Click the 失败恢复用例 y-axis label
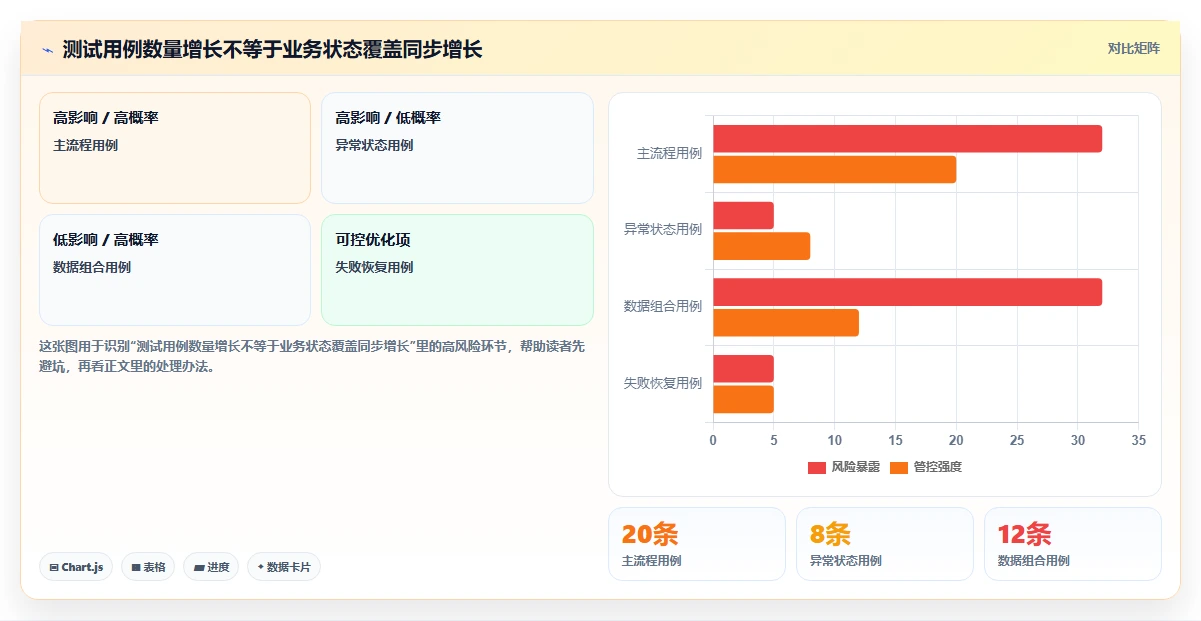1201x621 pixels. pos(663,383)
